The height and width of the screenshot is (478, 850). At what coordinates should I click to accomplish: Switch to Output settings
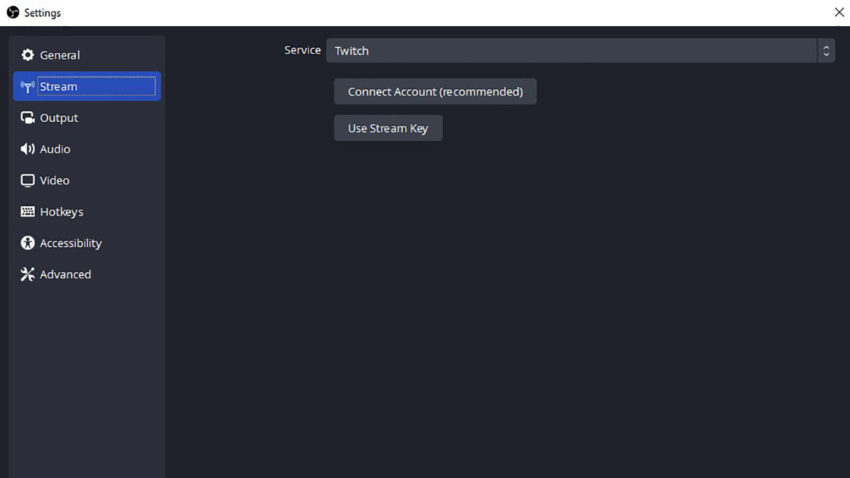pyautogui.click(x=87, y=118)
